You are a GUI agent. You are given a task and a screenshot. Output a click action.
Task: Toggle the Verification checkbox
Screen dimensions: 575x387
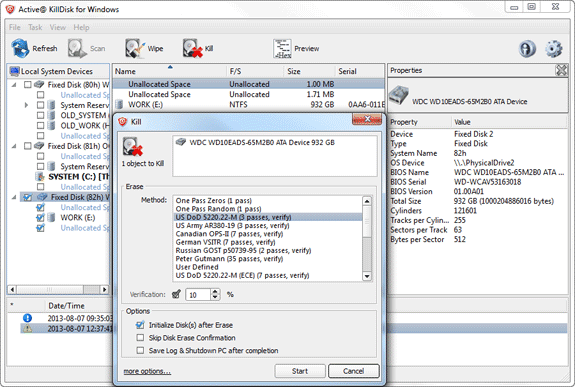point(176,294)
